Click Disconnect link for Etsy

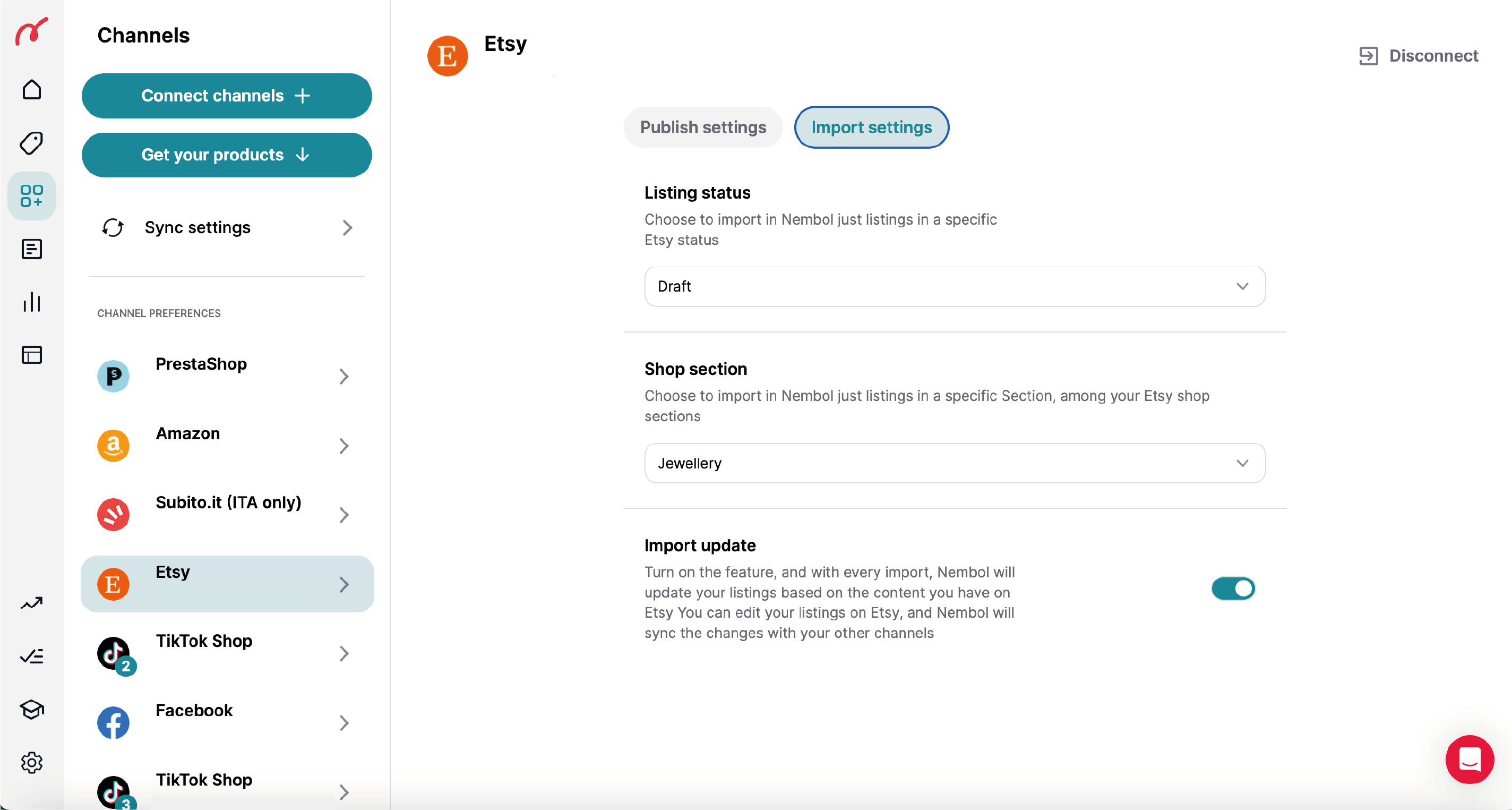[x=1419, y=56]
